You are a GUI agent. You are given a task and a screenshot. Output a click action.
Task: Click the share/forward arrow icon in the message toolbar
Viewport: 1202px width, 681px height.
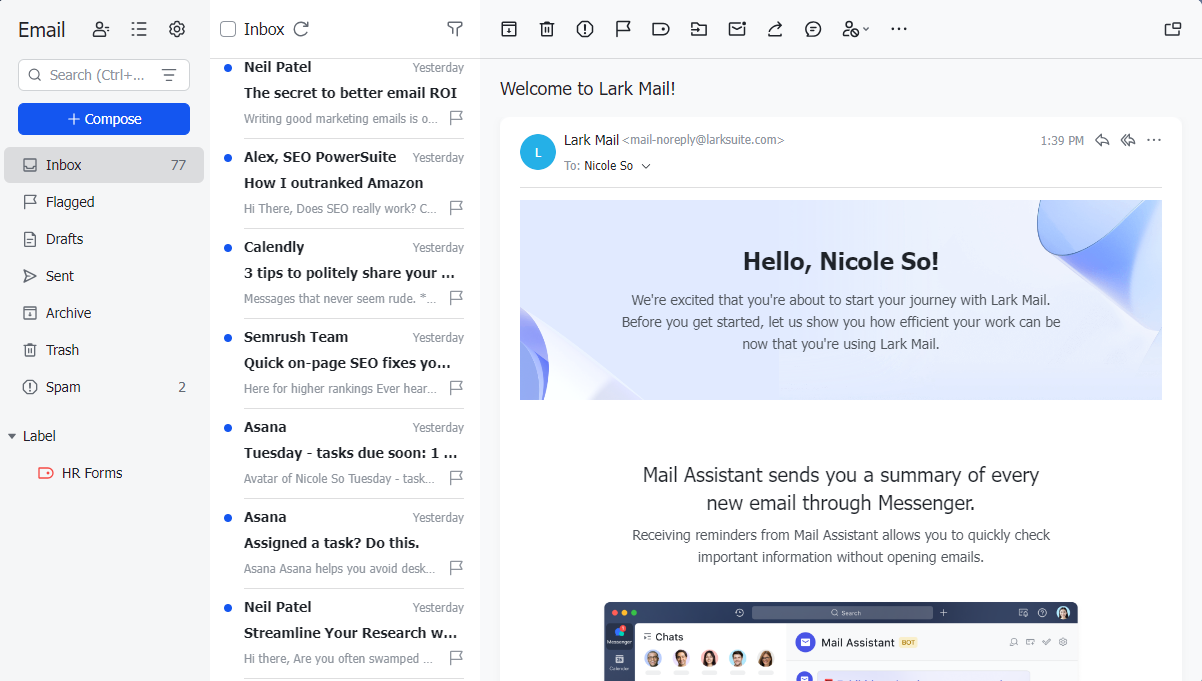pos(775,29)
